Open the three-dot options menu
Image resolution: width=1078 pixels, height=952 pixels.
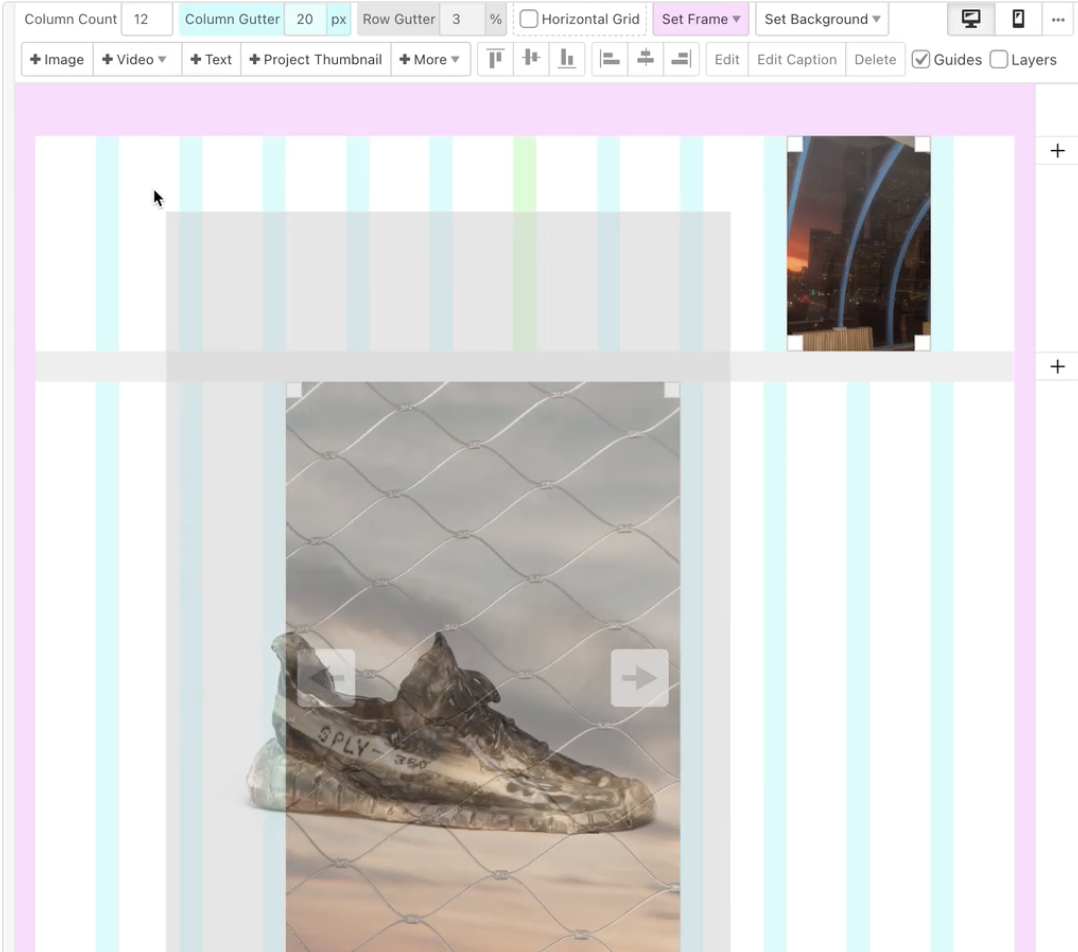tap(1058, 19)
